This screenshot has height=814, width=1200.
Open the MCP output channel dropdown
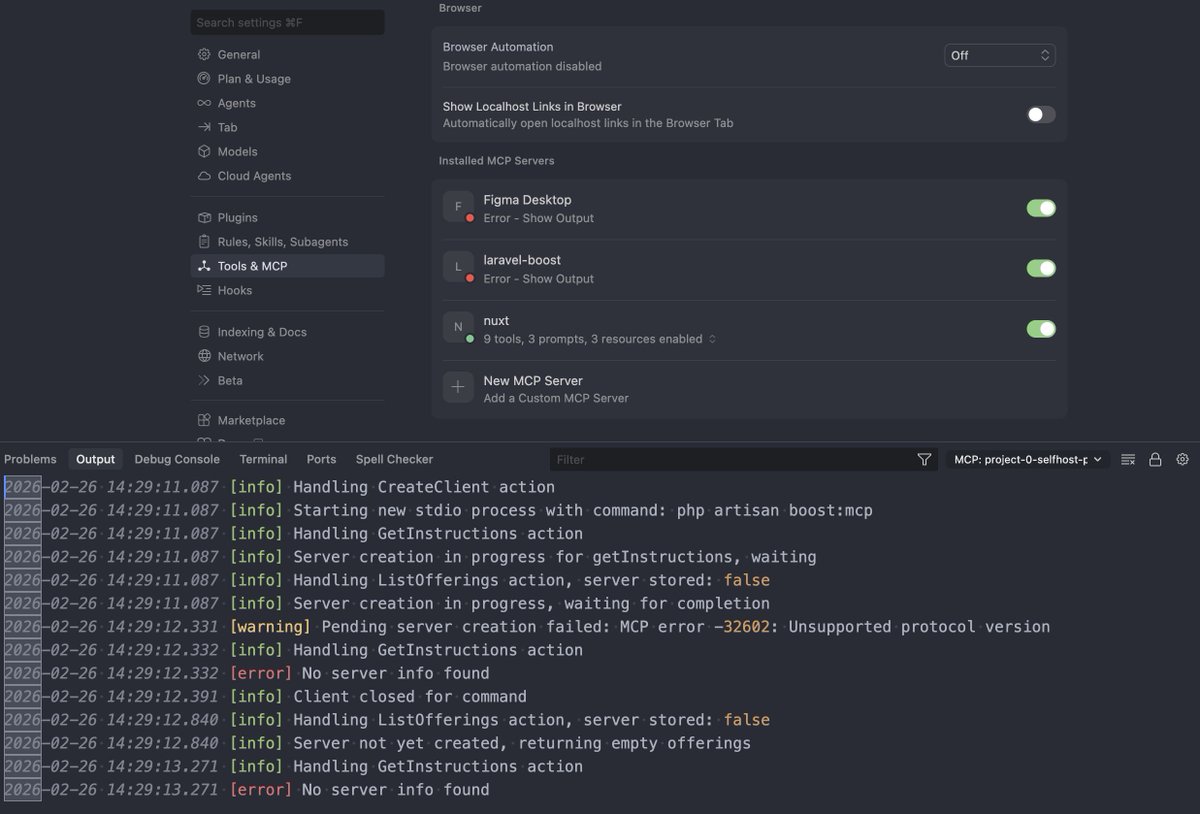coord(1028,459)
